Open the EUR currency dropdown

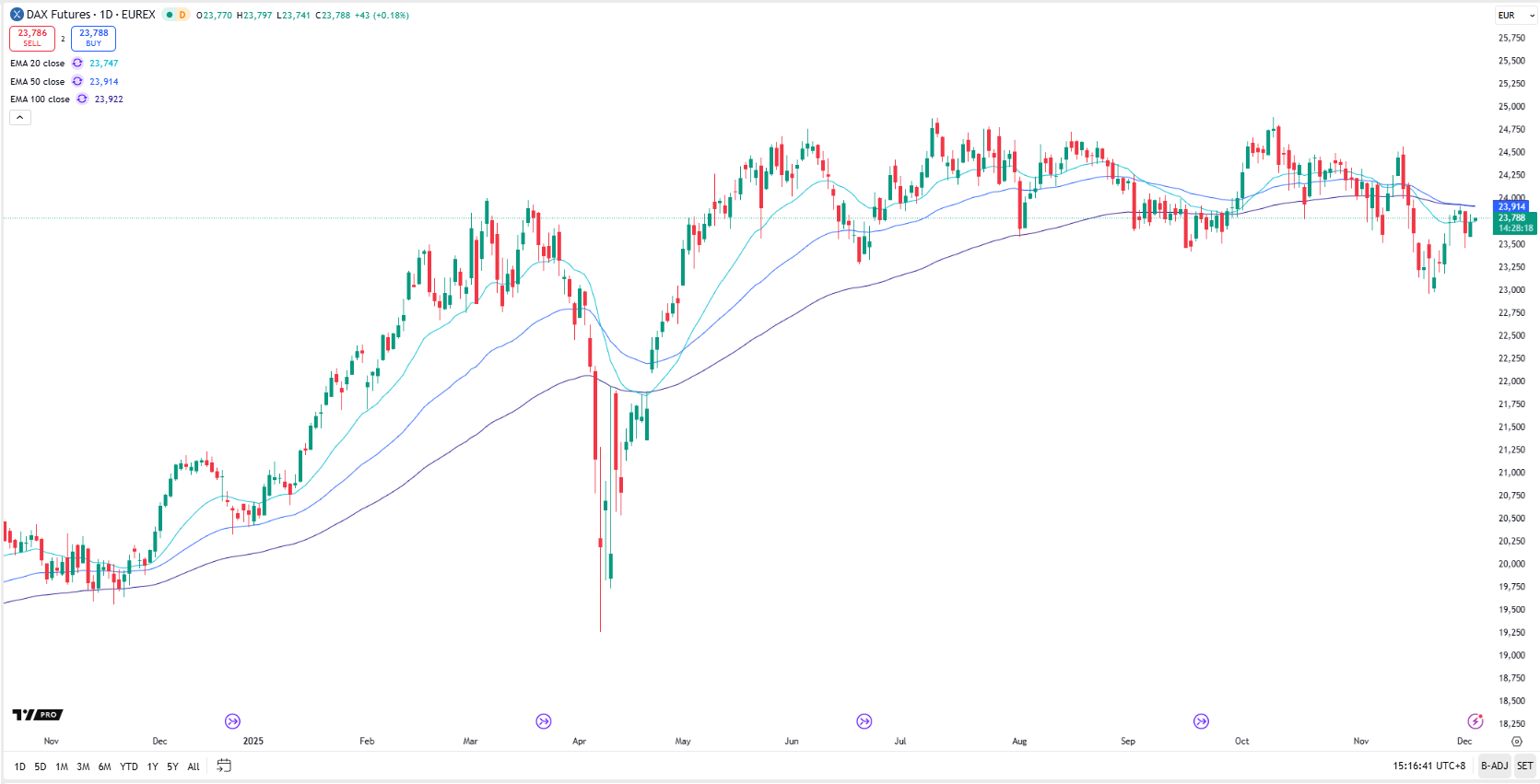1516,16
